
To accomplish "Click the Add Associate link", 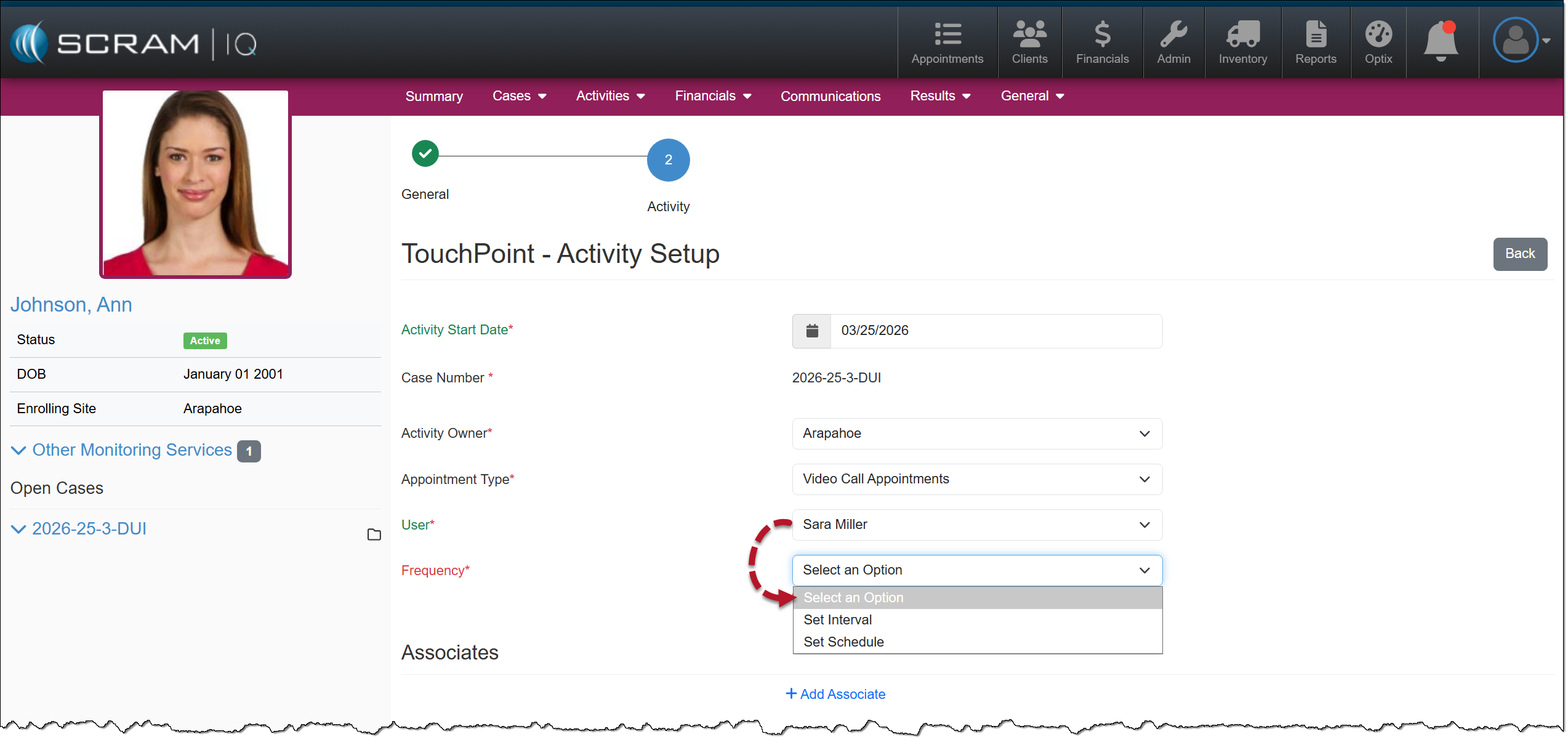I will [x=835, y=694].
